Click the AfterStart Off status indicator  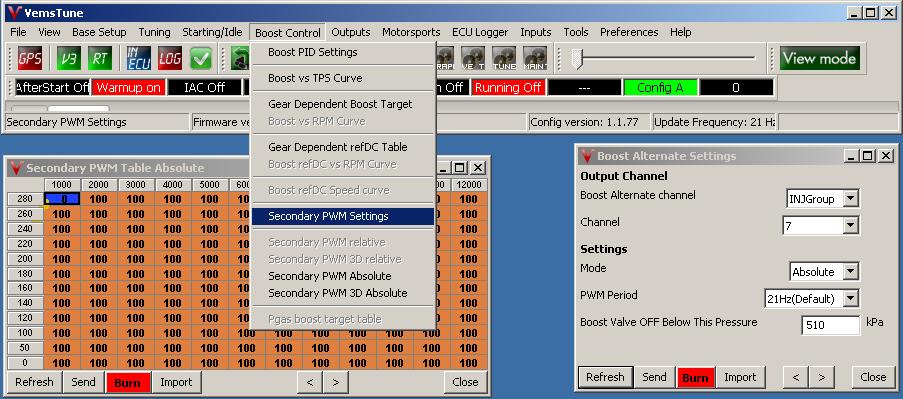[52, 88]
